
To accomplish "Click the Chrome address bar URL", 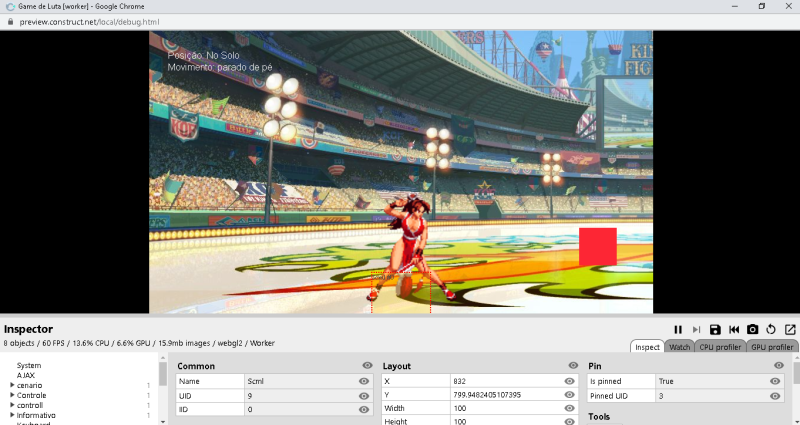I will coord(89,22).
